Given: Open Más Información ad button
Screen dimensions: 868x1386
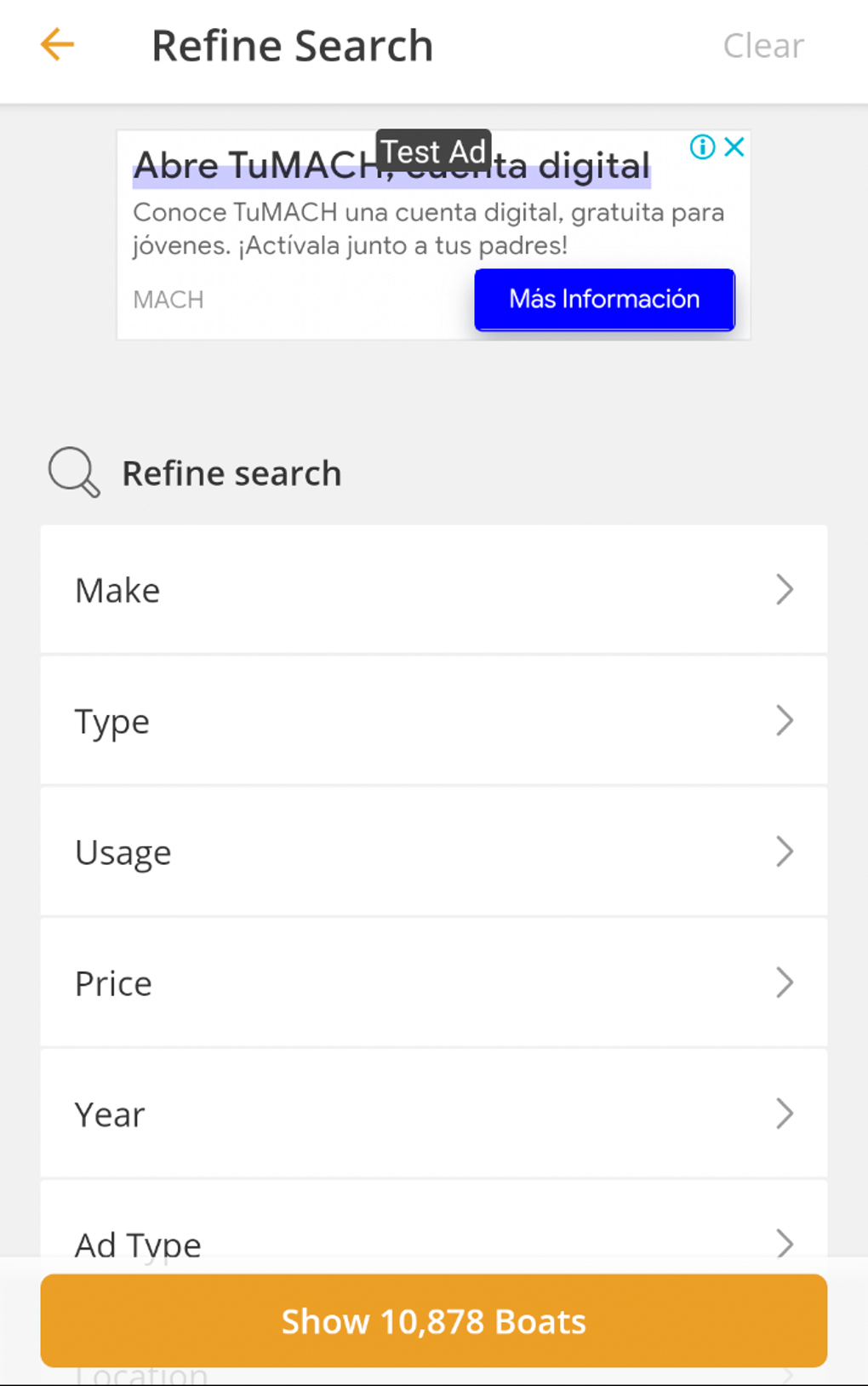Looking at the screenshot, I should [604, 300].
